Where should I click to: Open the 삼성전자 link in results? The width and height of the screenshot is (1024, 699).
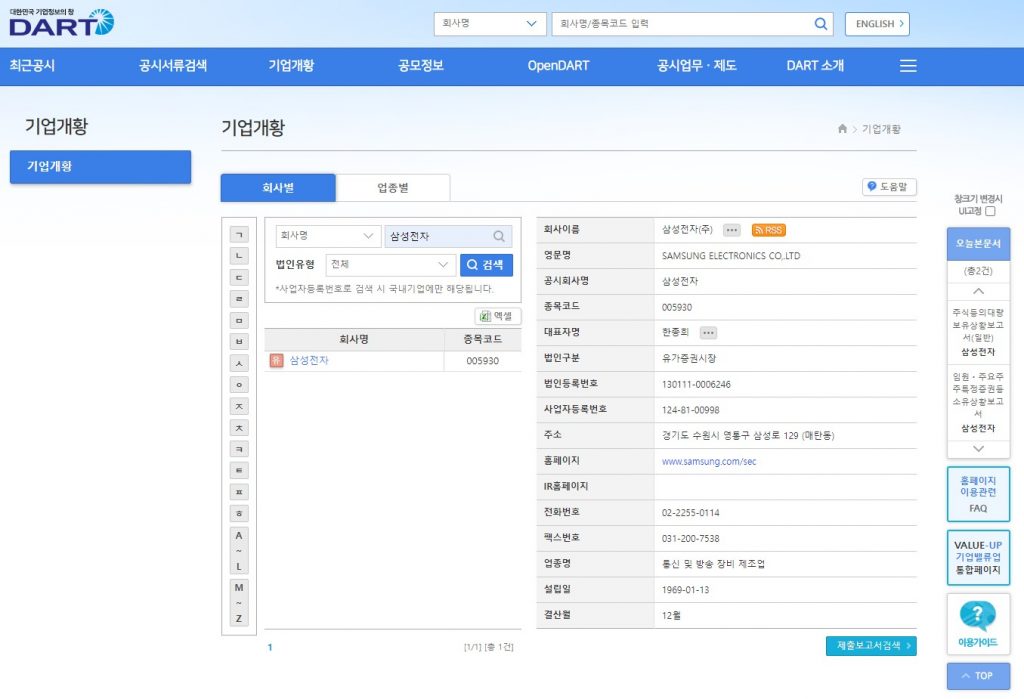pyautogui.click(x=309, y=360)
